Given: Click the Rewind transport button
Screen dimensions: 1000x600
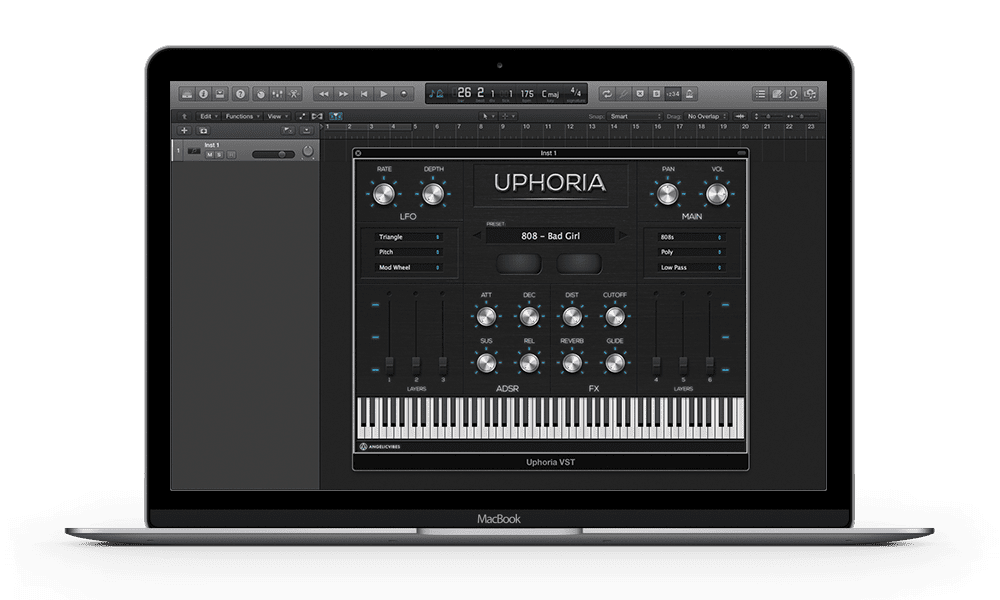Looking at the screenshot, I should coord(324,94).
